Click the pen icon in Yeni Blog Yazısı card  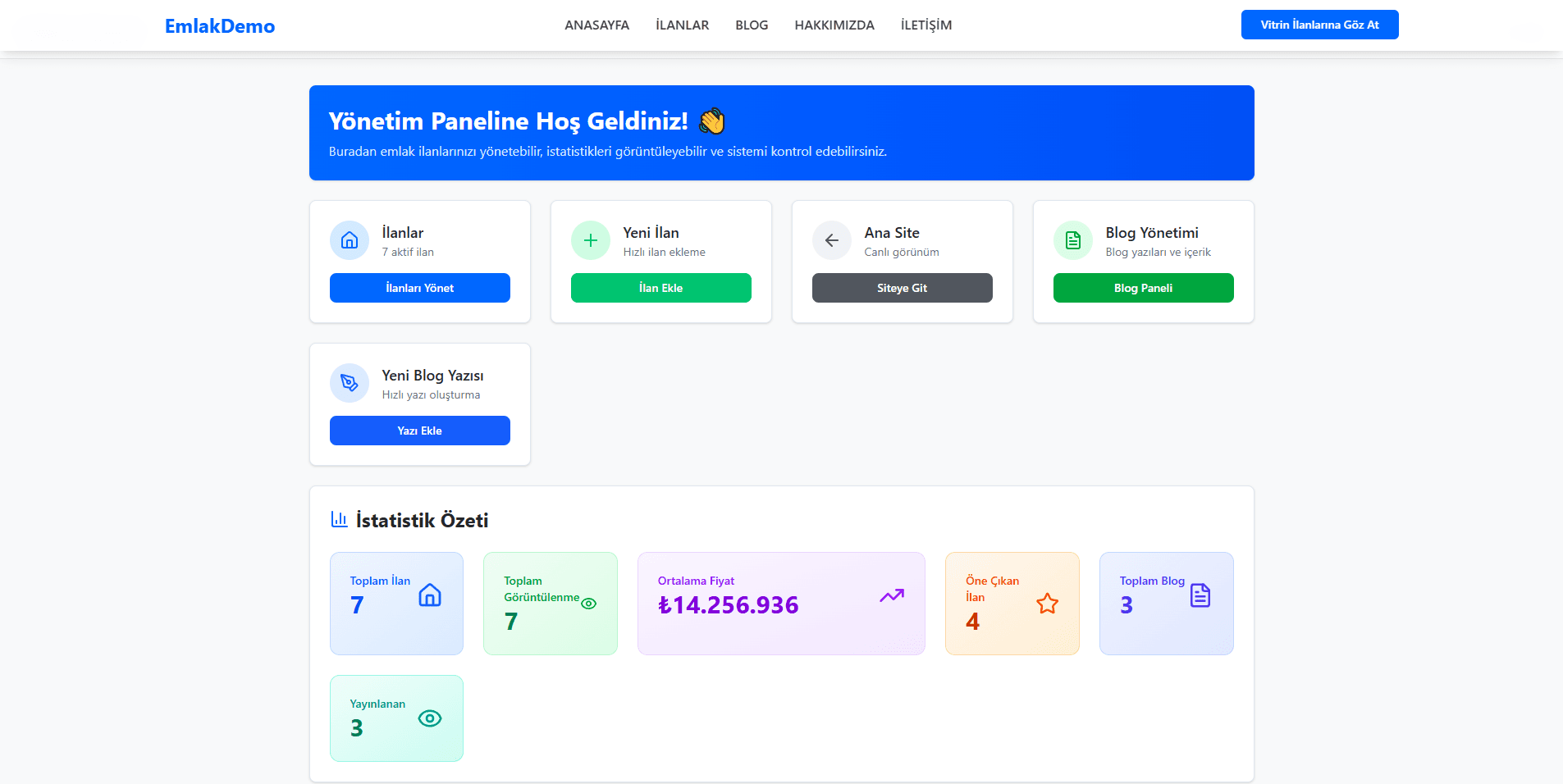click(x=350, y=383)
